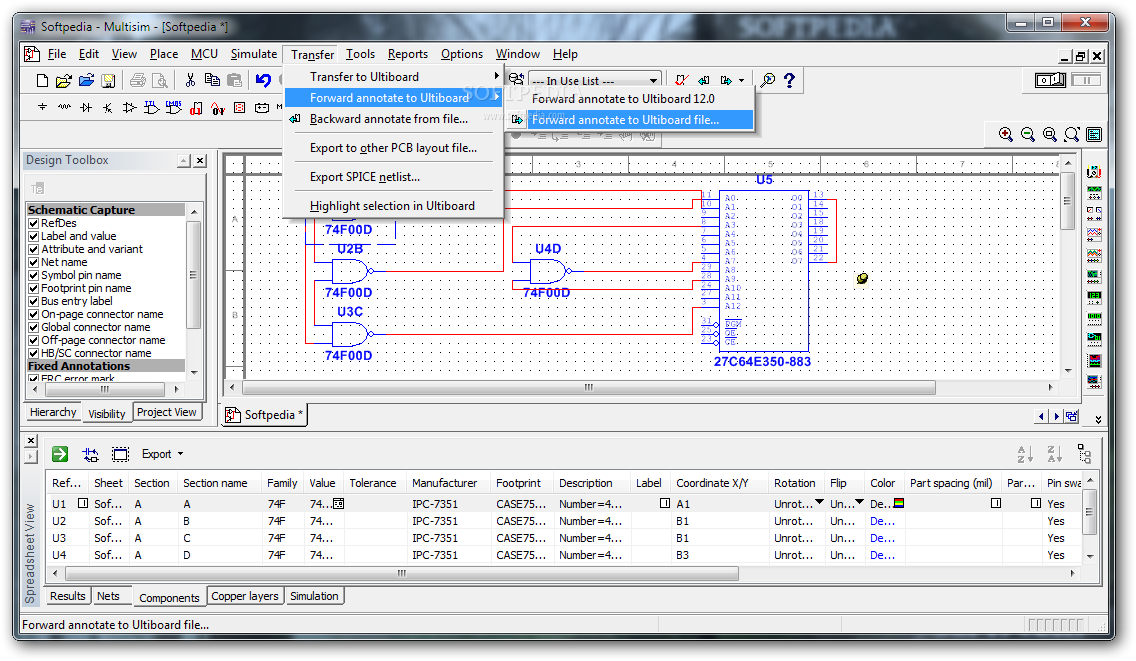Click the blue Help question mark icon
This screenshot has height=661, width=1136.
click(x=790, y=80)
